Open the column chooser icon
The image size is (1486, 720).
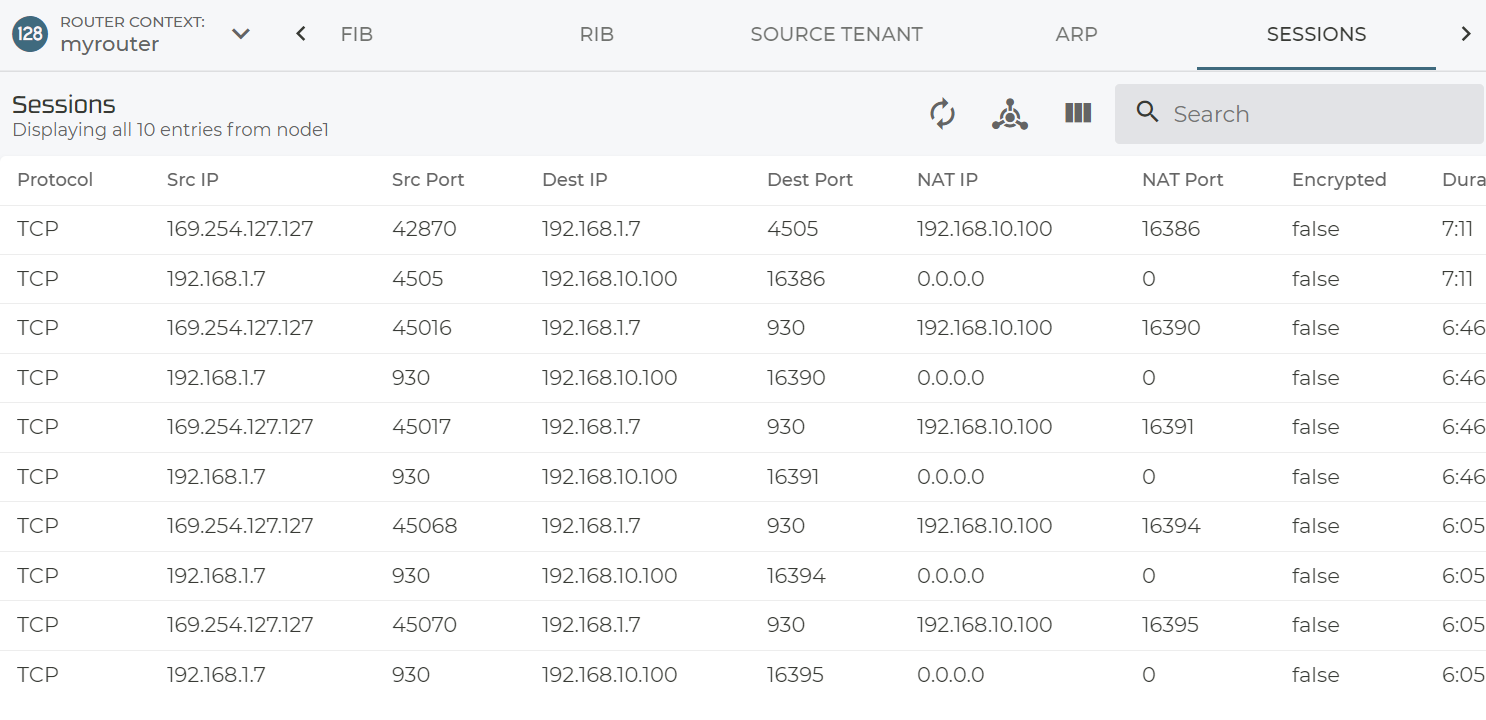[x=1078, y=114]
